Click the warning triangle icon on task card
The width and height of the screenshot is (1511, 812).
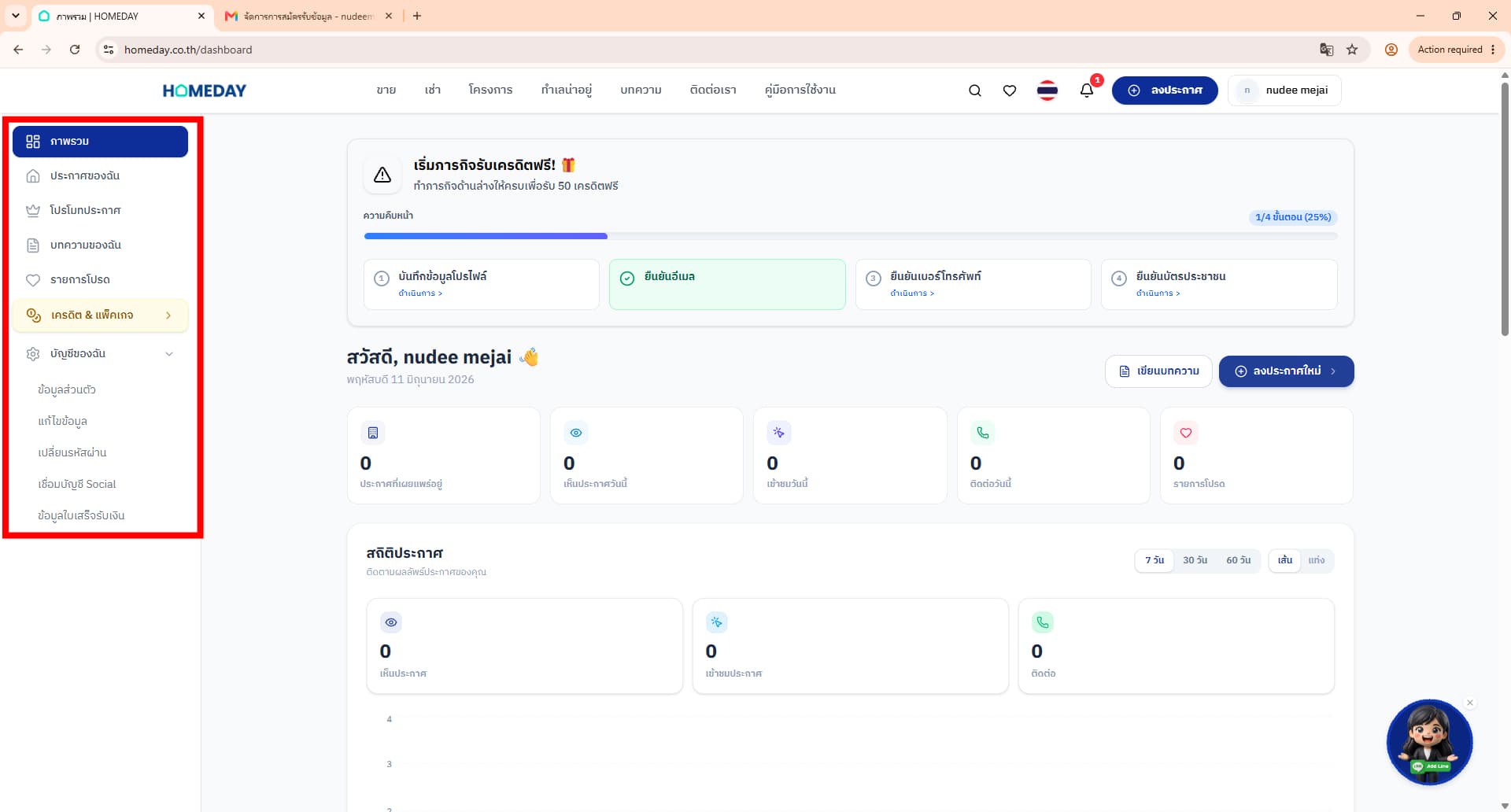[382, 175]
